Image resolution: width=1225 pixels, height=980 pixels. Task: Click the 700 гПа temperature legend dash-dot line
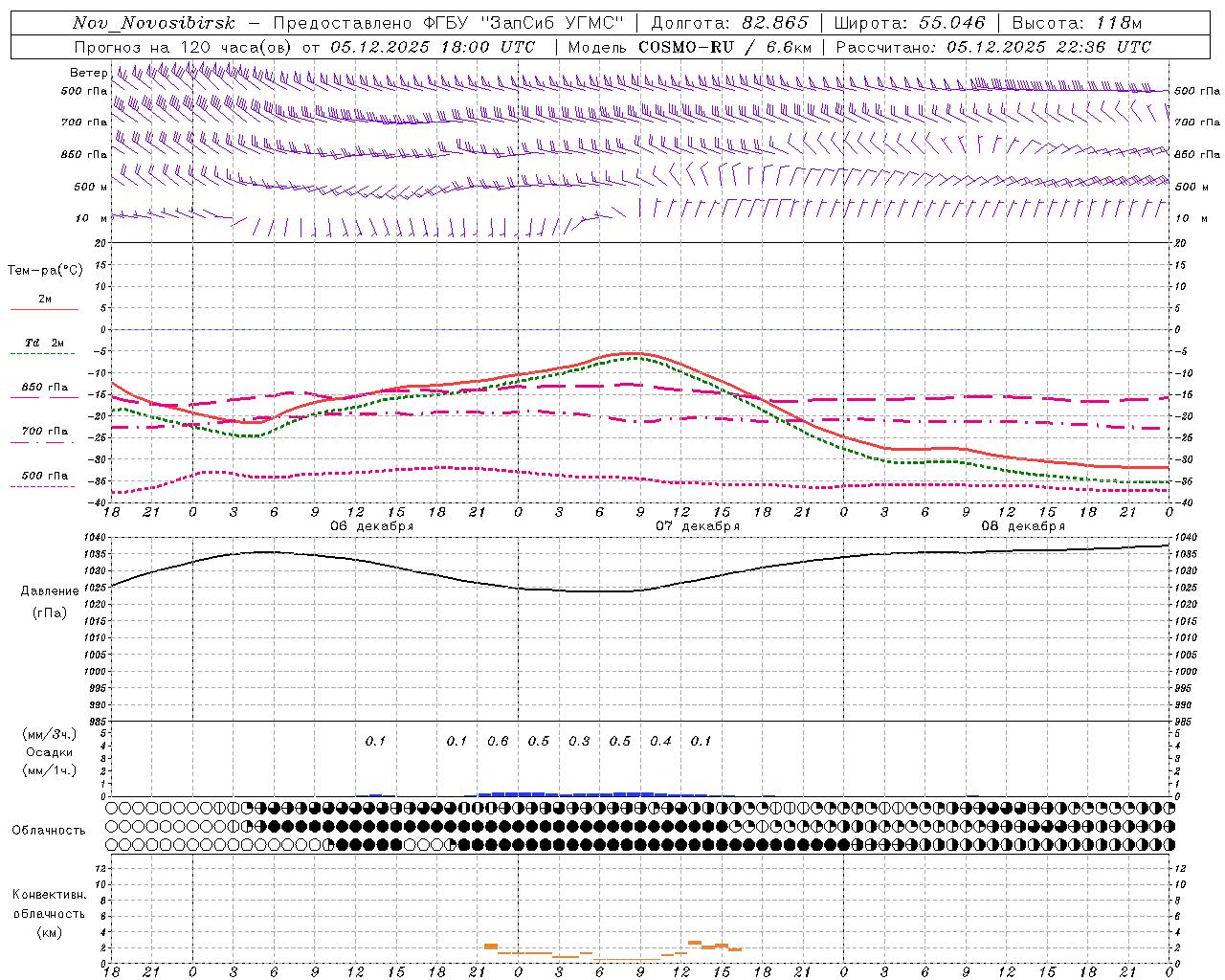point(43,442)
